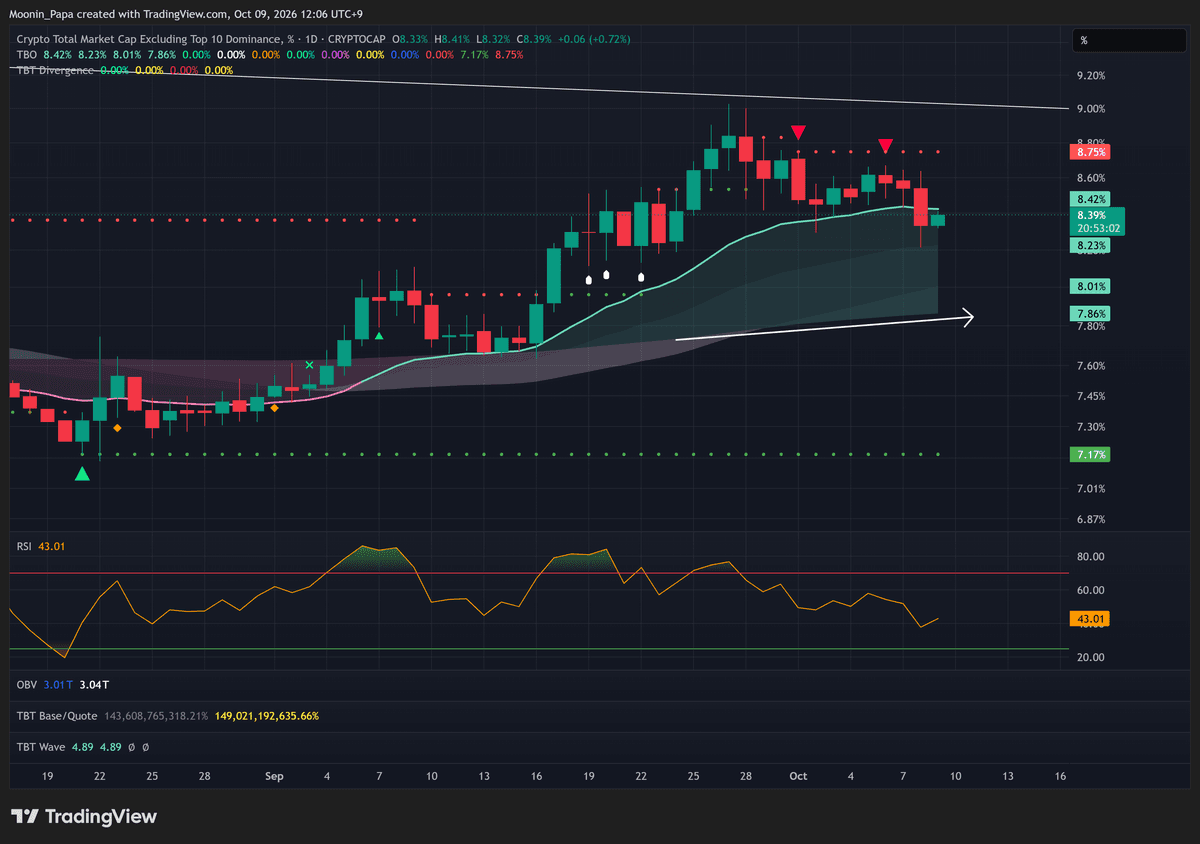
Task: Click the large green up-triangle buy marker
Action: 82,473
